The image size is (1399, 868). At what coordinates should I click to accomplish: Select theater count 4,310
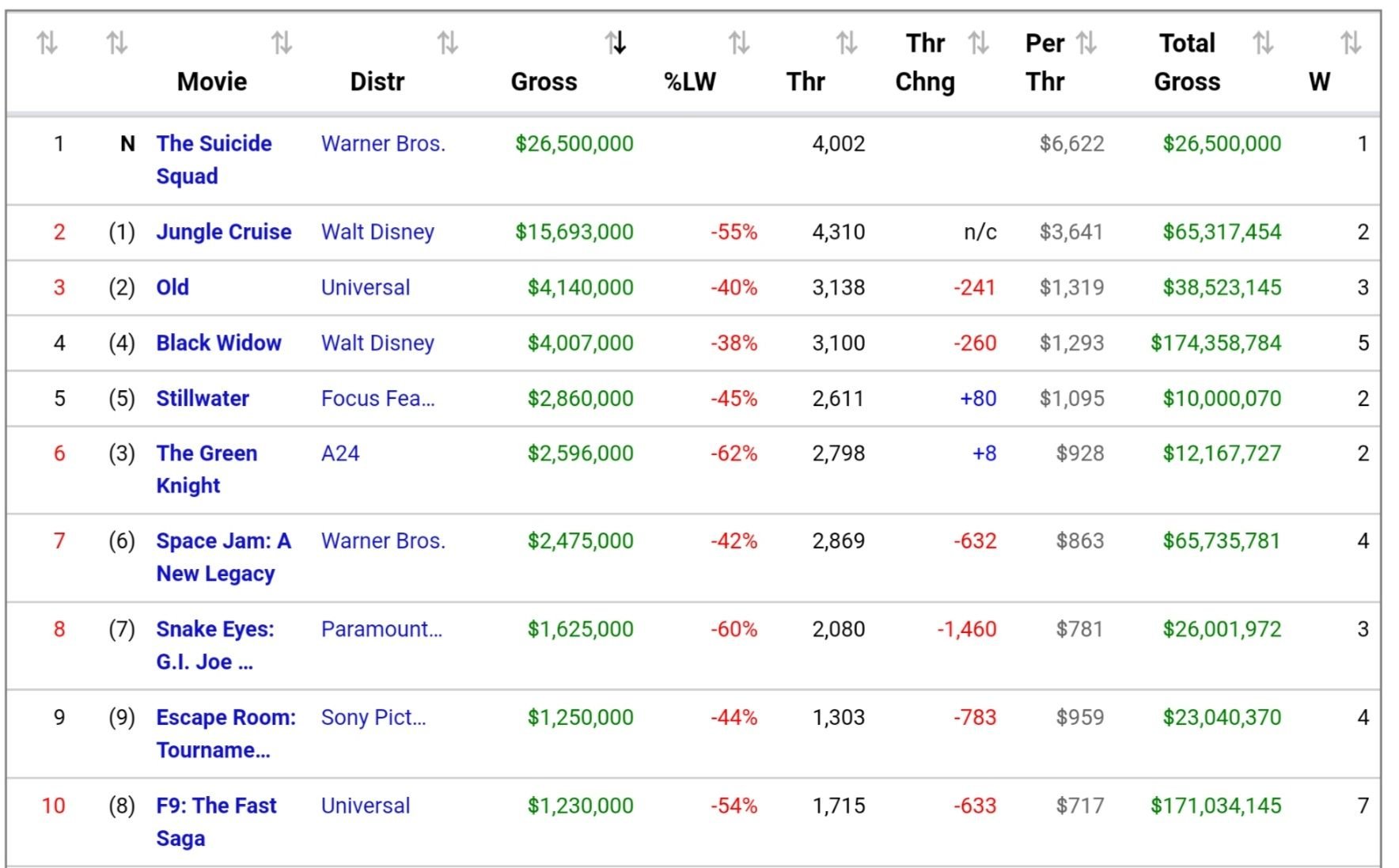839,232
